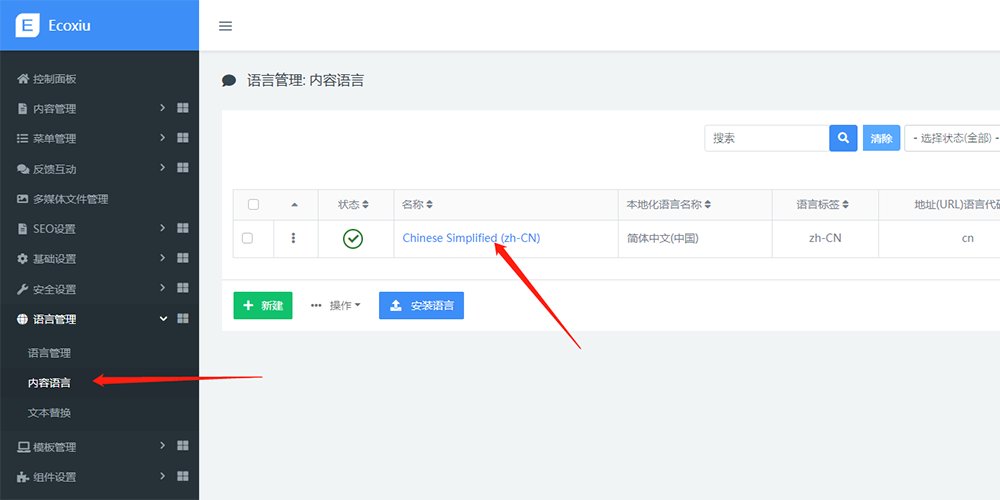
Task: Click the grid icon beside 内容管理
Action: click(183, 108)
